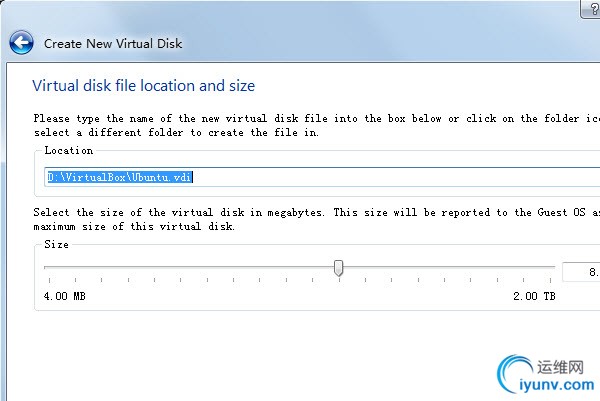Click the far left end of the size slider
This screenshot has width=600, height=401.
tap(46, 267)
